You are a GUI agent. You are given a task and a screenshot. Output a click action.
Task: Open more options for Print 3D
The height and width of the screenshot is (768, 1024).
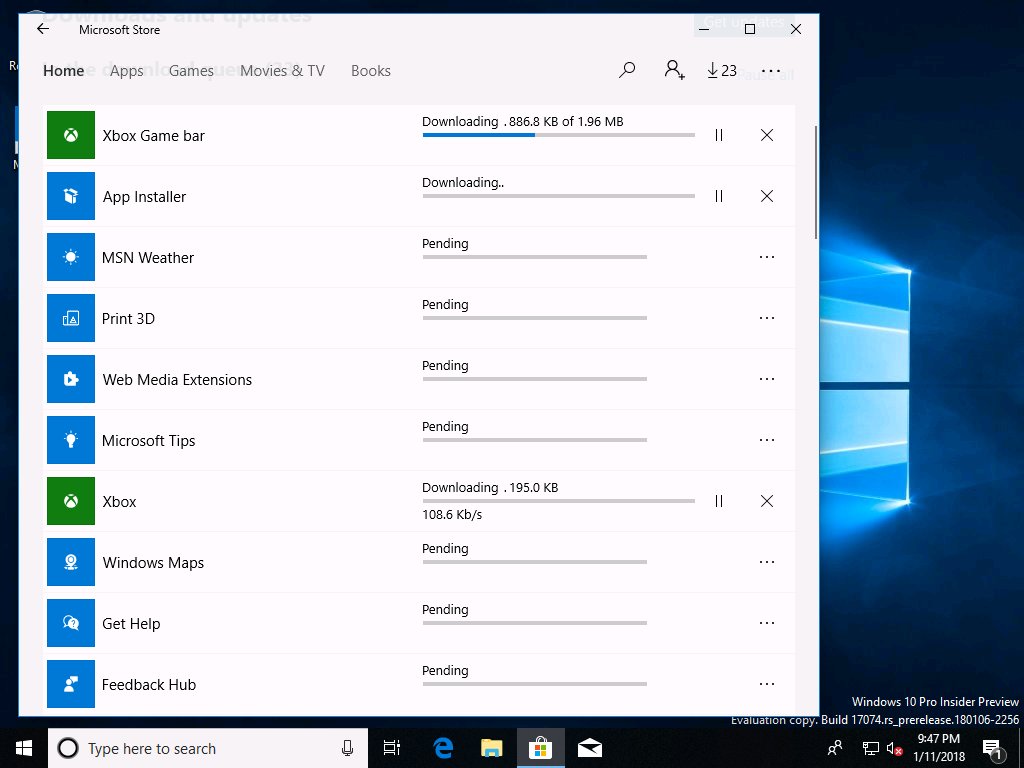pyautogui.click(x=767, y=318)
